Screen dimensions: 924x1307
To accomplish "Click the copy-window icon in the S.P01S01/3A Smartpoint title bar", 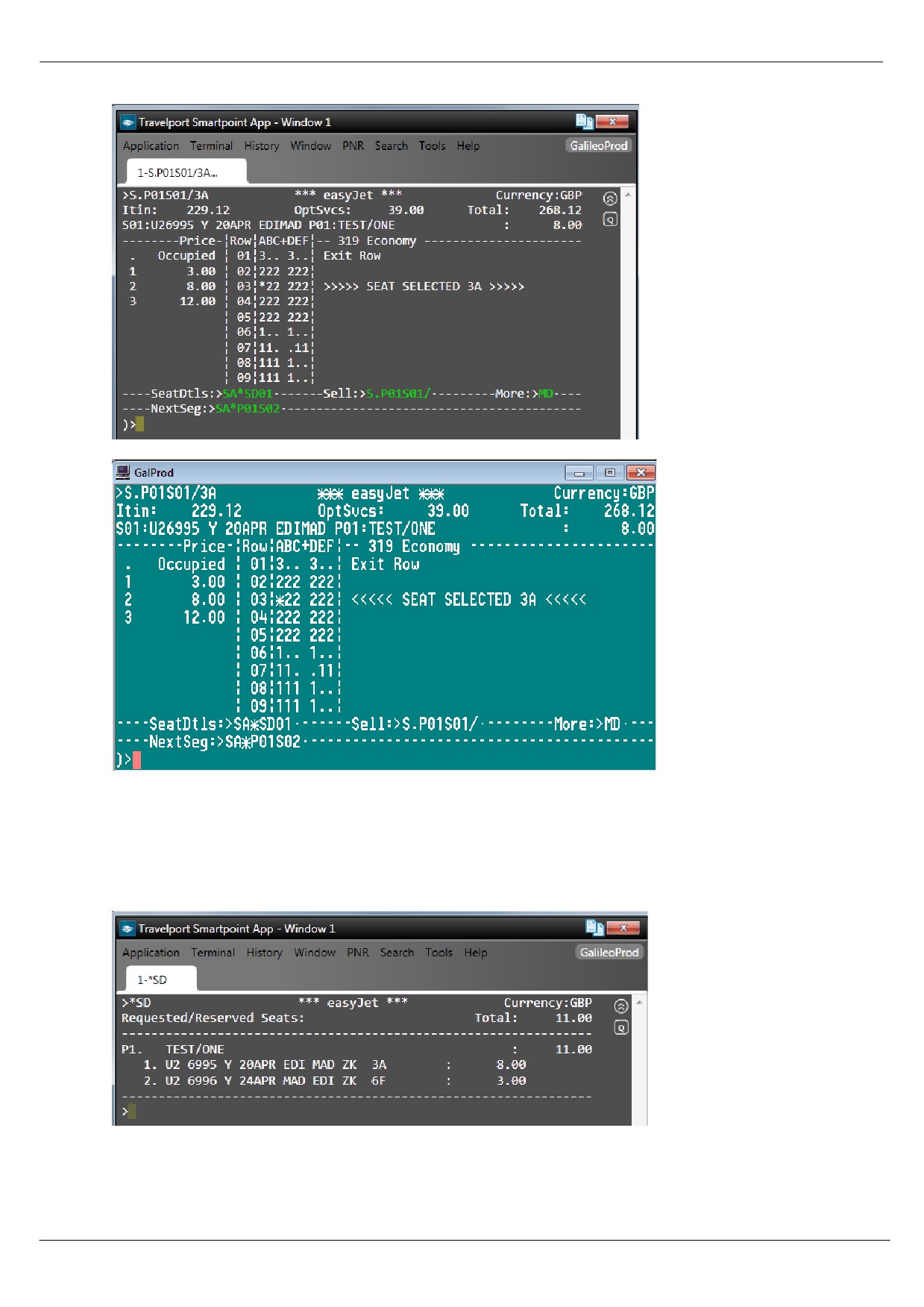I will click(x=584, y=122).
